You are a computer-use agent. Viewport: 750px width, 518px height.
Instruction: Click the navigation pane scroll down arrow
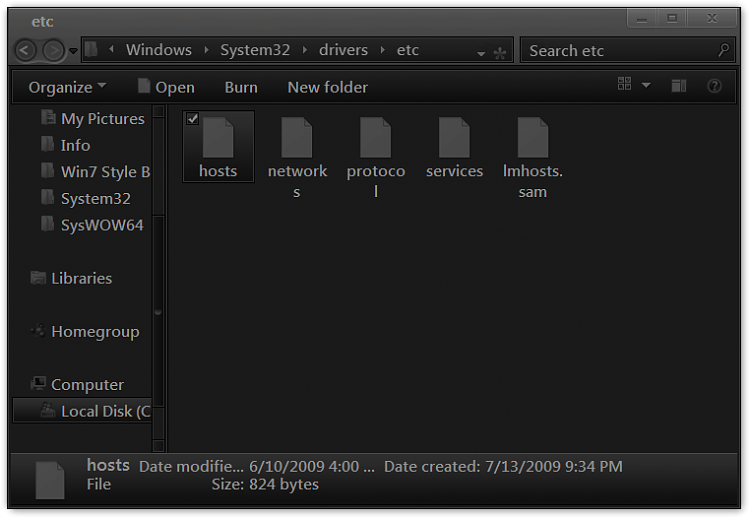click(x=158, y=446)
